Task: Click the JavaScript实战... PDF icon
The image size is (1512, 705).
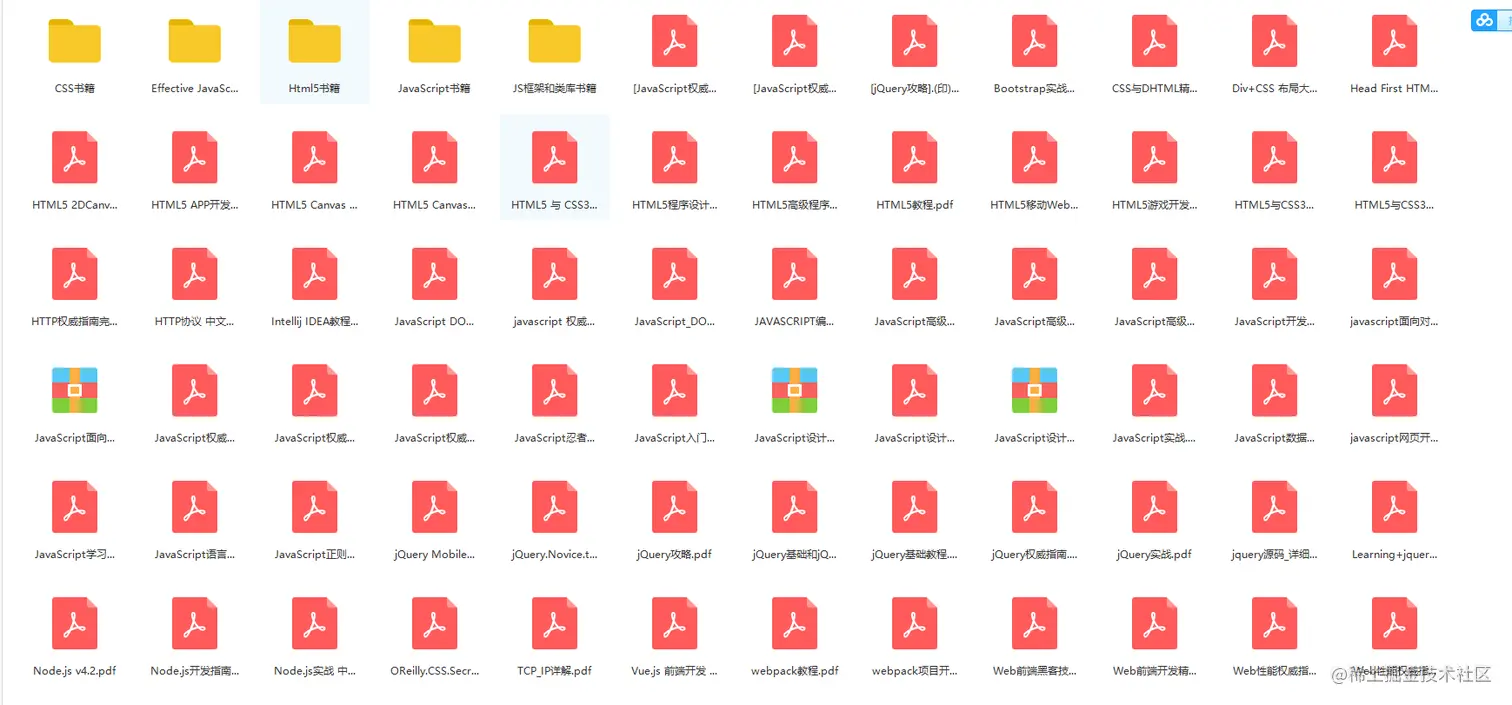Action: (x=1155, y=391)
